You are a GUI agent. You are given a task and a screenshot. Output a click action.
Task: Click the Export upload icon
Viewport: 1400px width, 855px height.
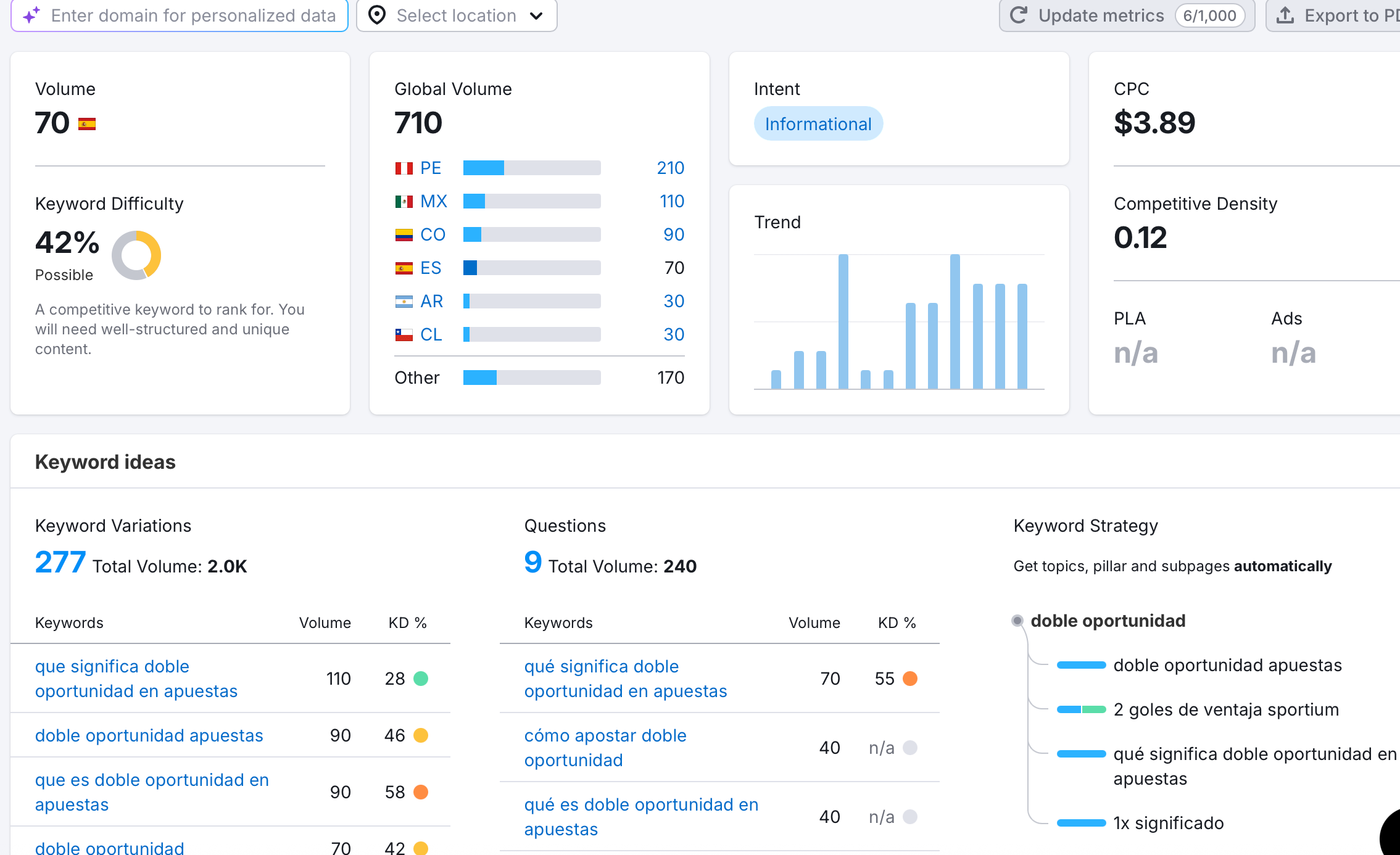point(1285,15)
